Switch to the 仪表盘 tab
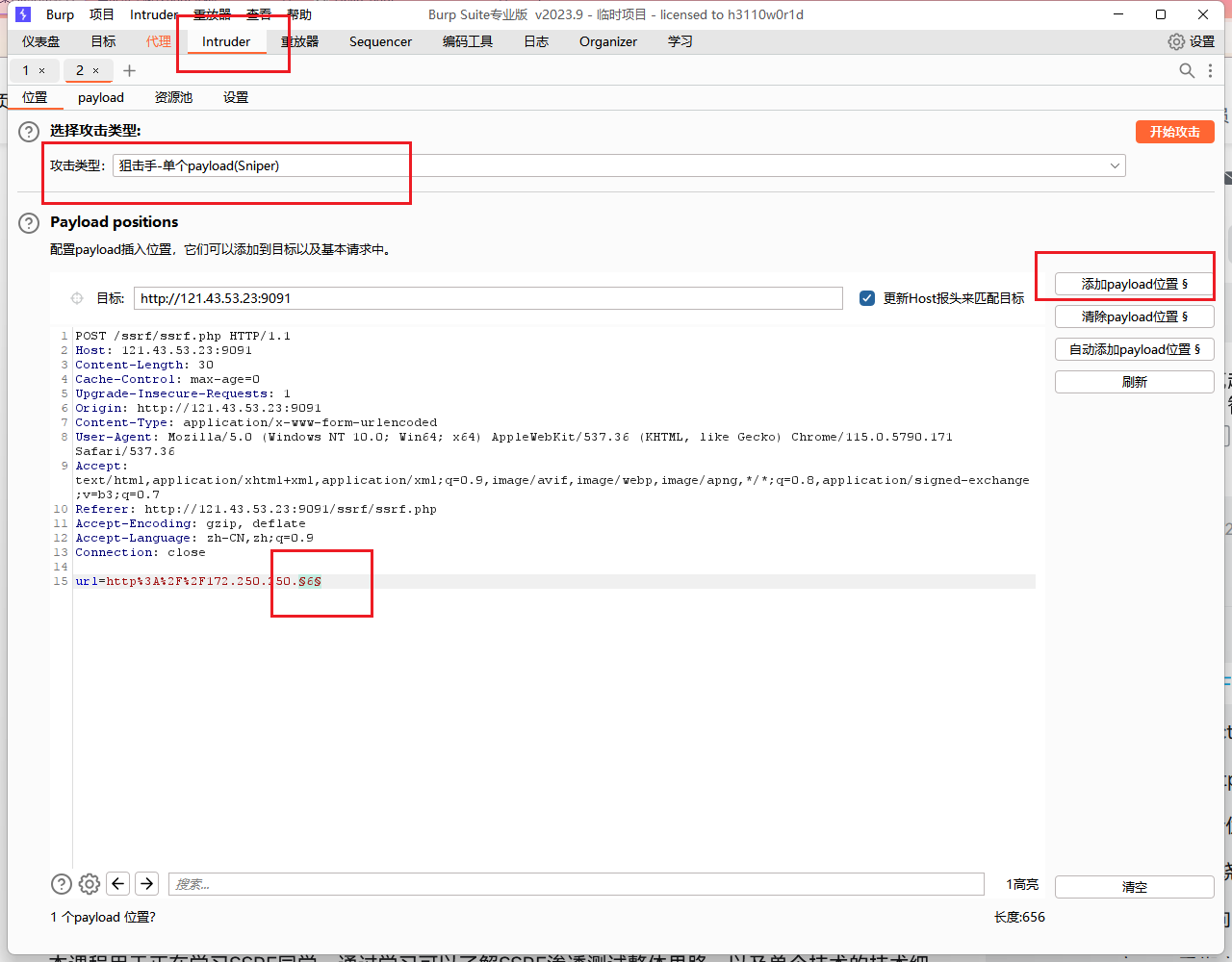 tap(41, 41)
